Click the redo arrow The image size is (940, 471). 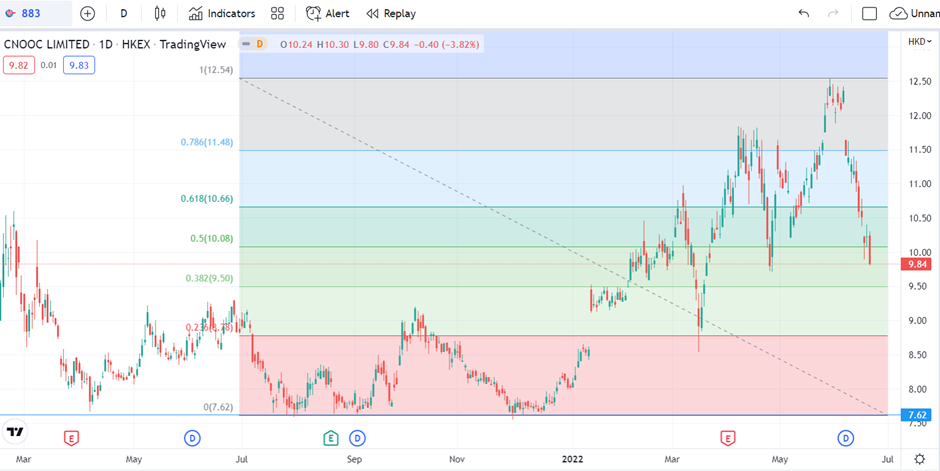coord(833,13)
